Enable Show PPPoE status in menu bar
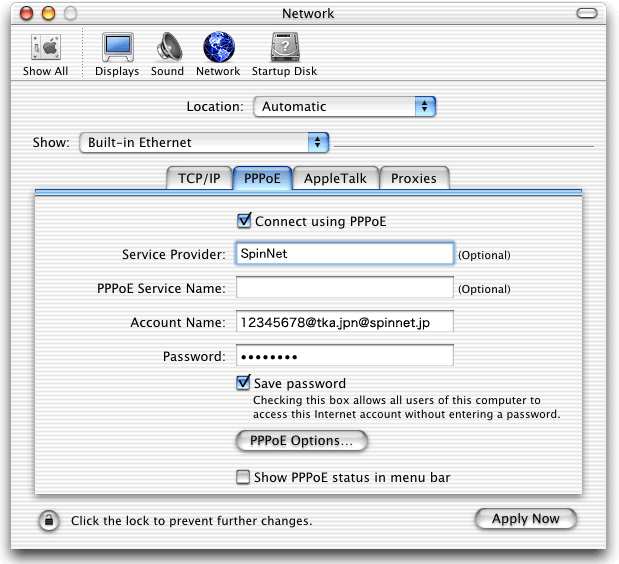 (x=243, y=477)
